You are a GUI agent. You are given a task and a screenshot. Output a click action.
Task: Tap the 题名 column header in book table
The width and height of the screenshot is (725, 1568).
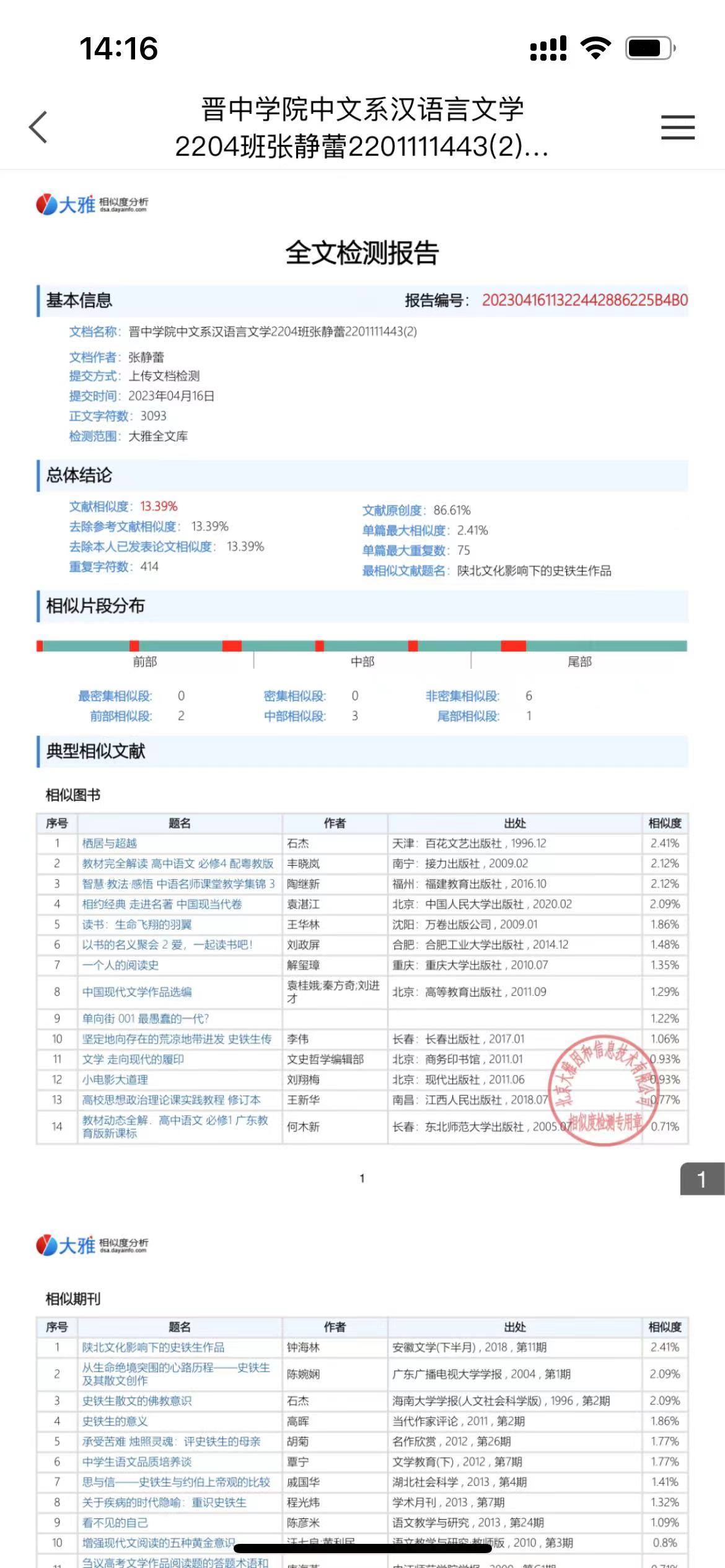[180, 824]
